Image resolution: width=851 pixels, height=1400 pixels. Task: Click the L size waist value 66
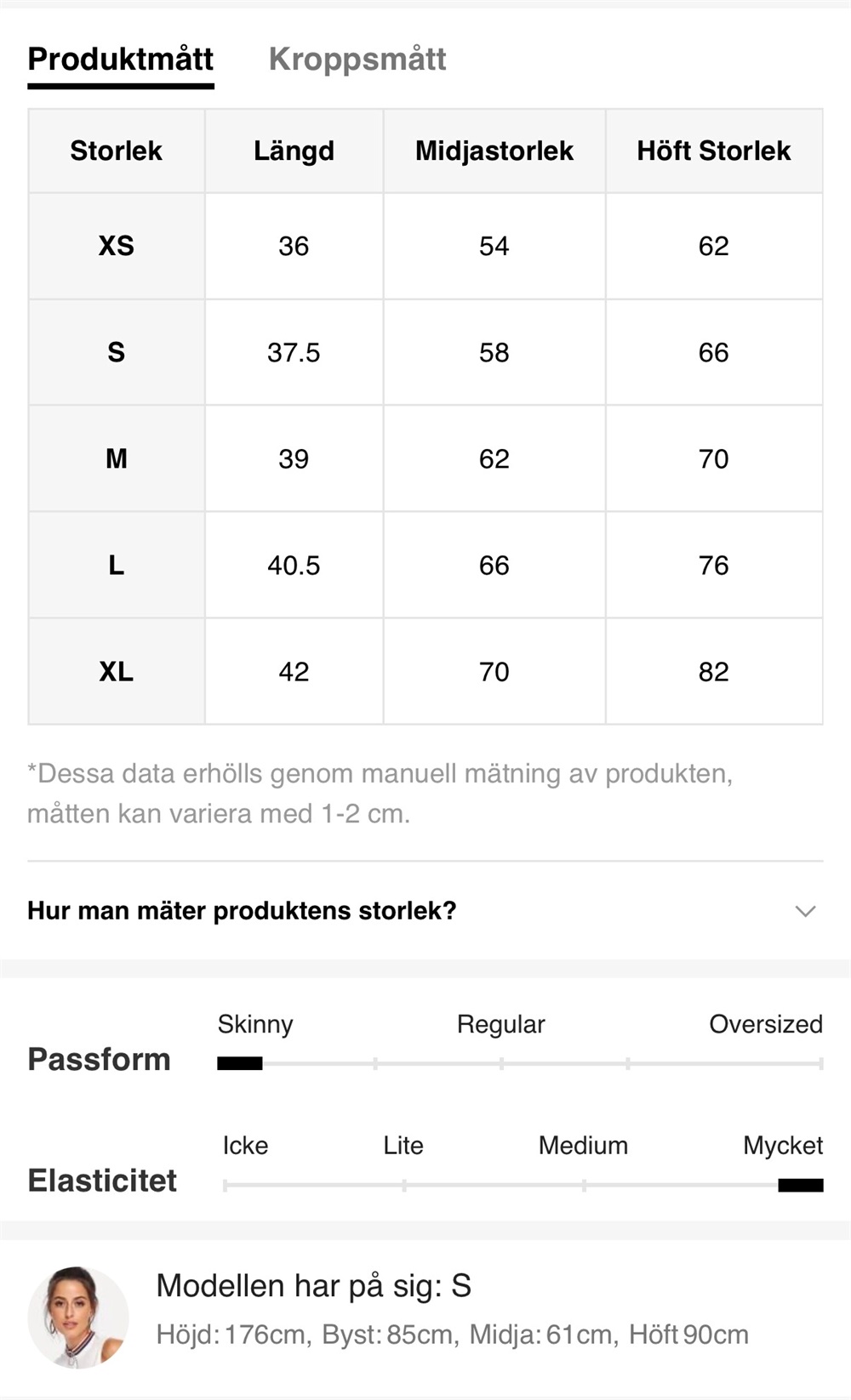point(494,566)
